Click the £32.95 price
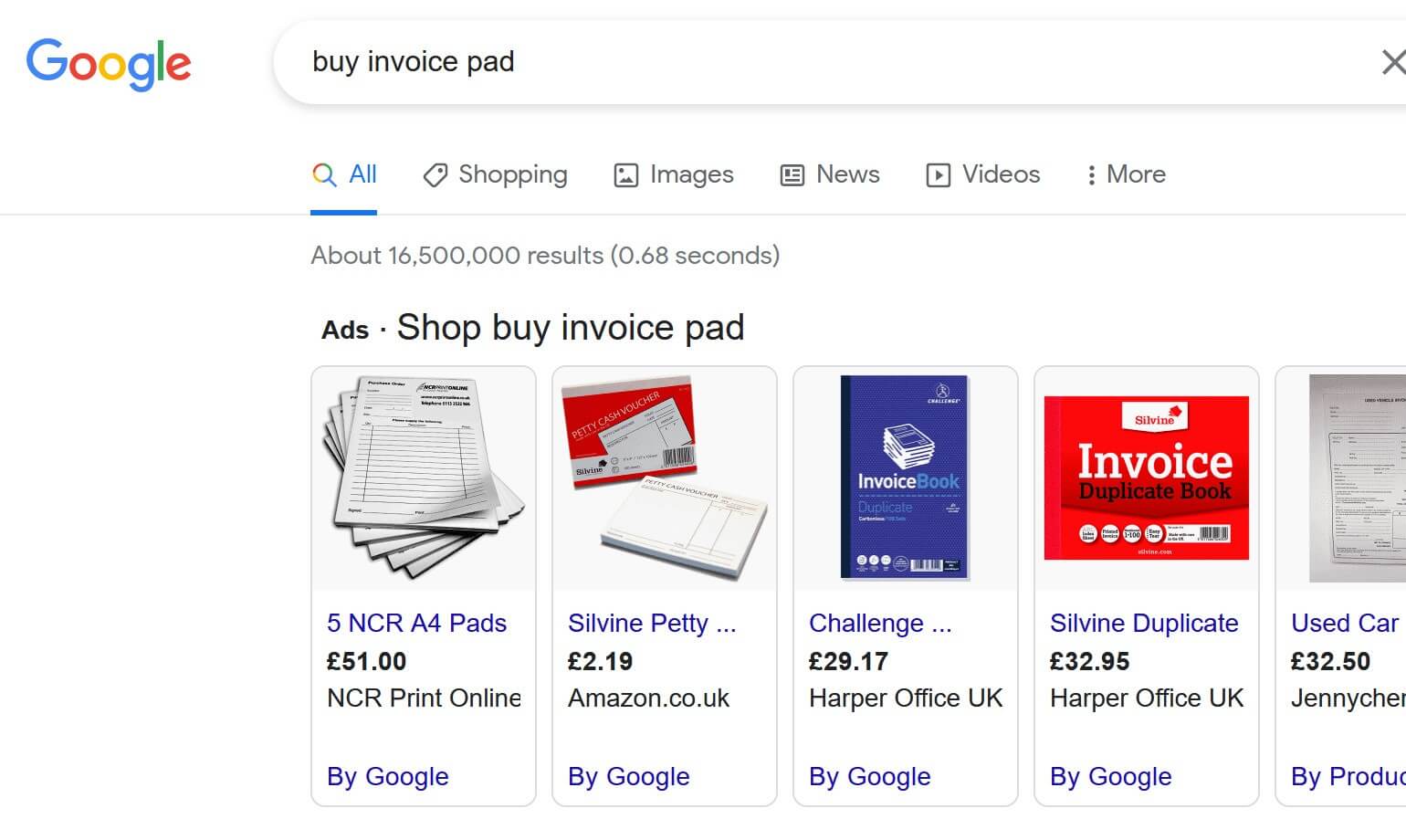Viewport: 1406px width, 840px height. pyautogui.click(x=1089, y=661)
